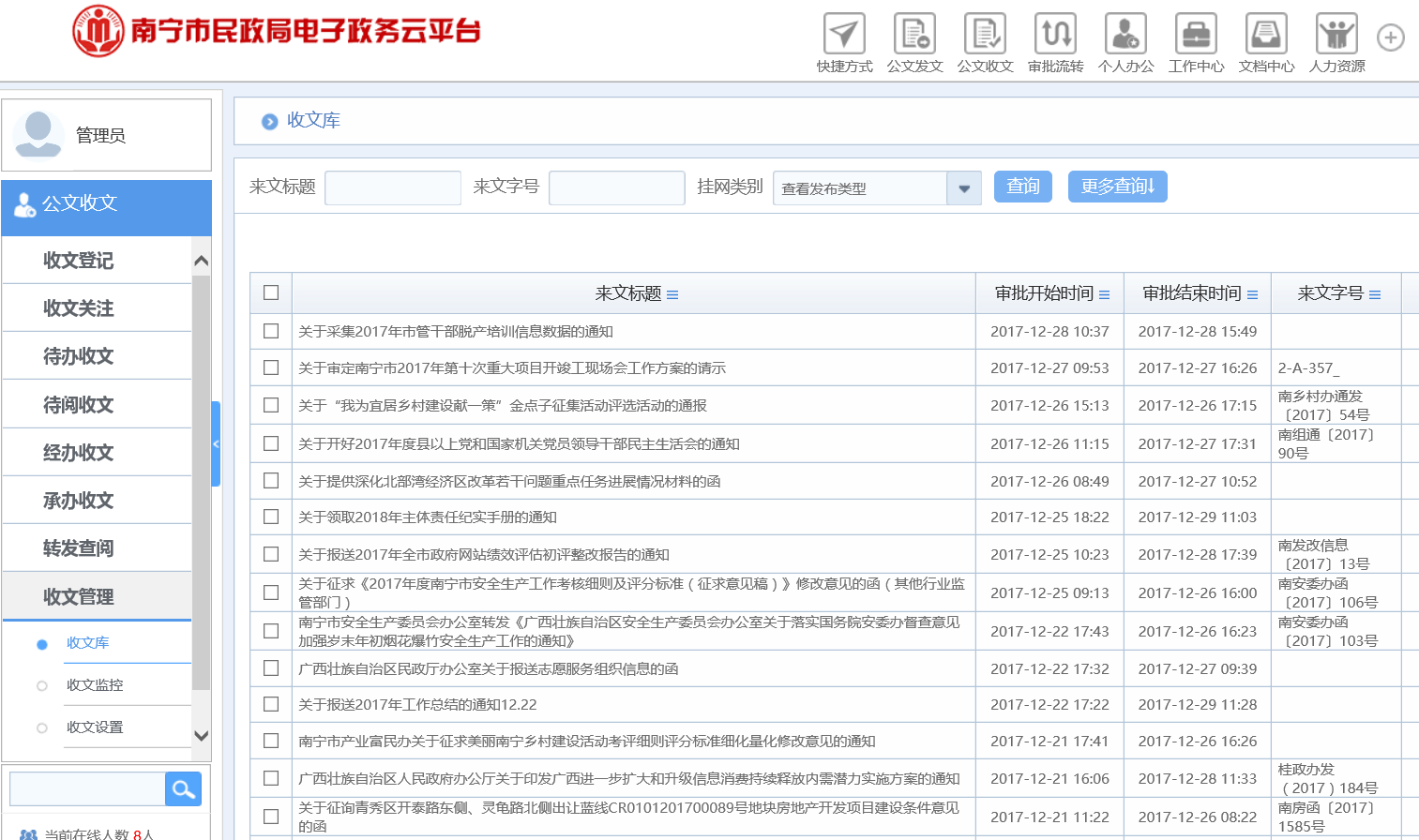1419x840 pixels.
Task: Open the 工作中心 briefcase icon
Action: pyautogui.click(x=1196, y=35)
